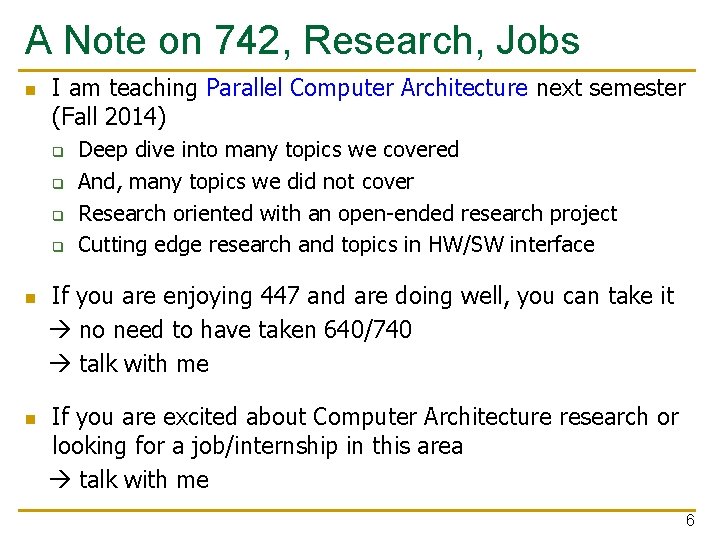This screenshot has height=540, width=720.
Task: Click the slide title 'A Note on 742, Research, Jobs'
Action: pyautogui.click(x=302, y=41)
